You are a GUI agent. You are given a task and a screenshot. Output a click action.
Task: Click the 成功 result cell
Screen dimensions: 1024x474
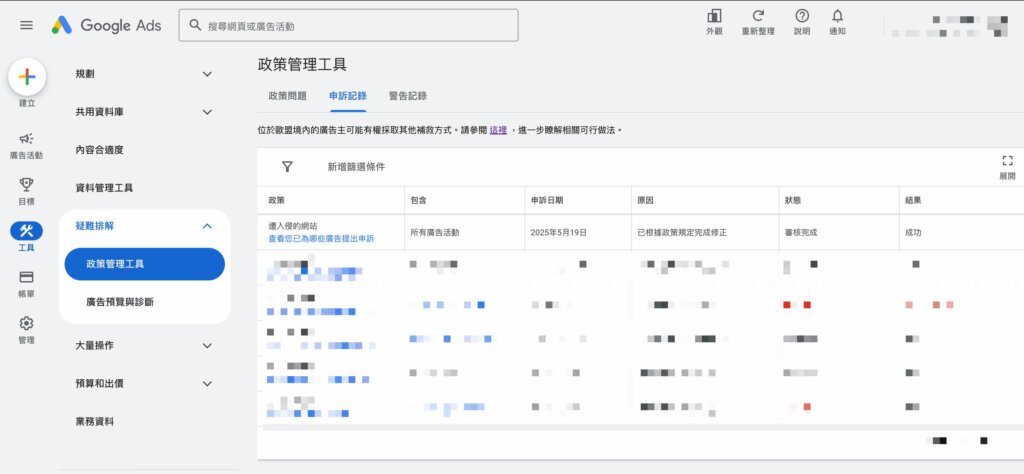[913, 232]
